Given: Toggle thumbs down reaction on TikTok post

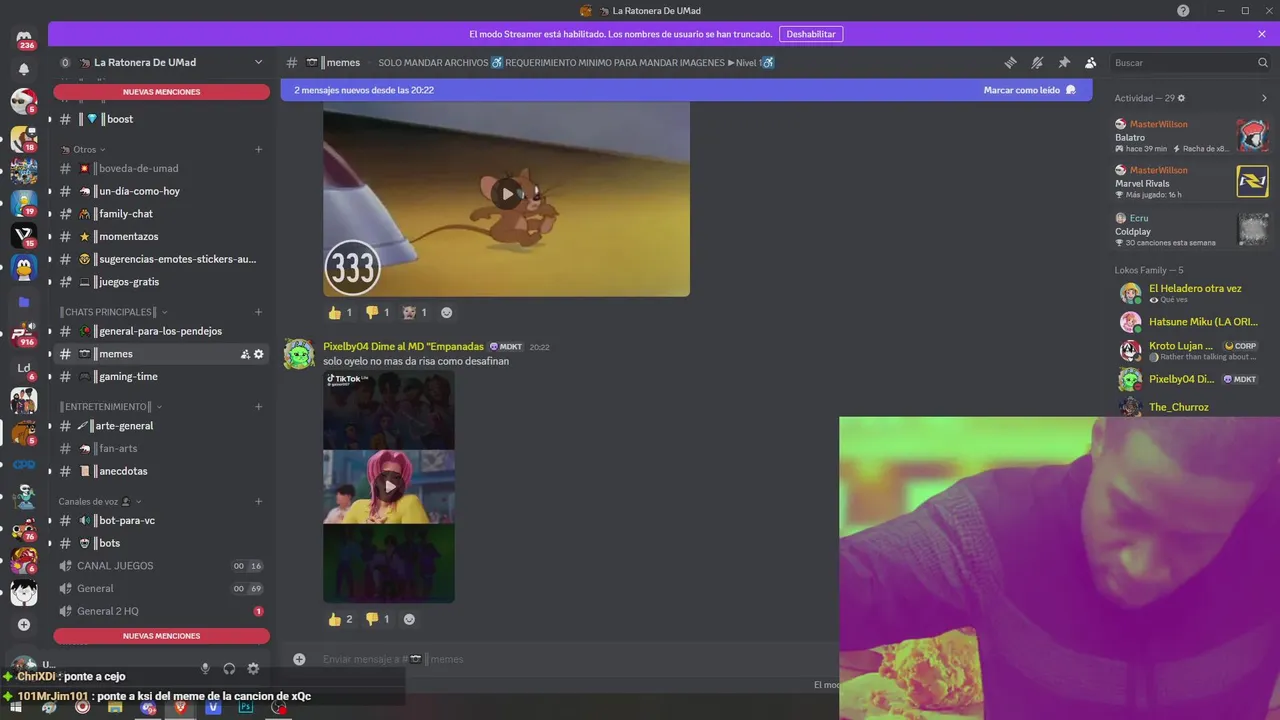Looking at the screenshot, I should [378, 619].
